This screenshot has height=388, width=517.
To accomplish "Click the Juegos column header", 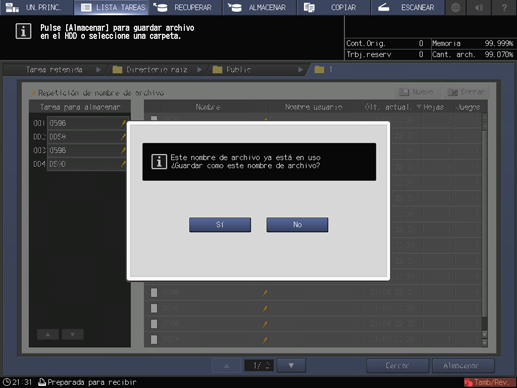I will click(468, 107).
